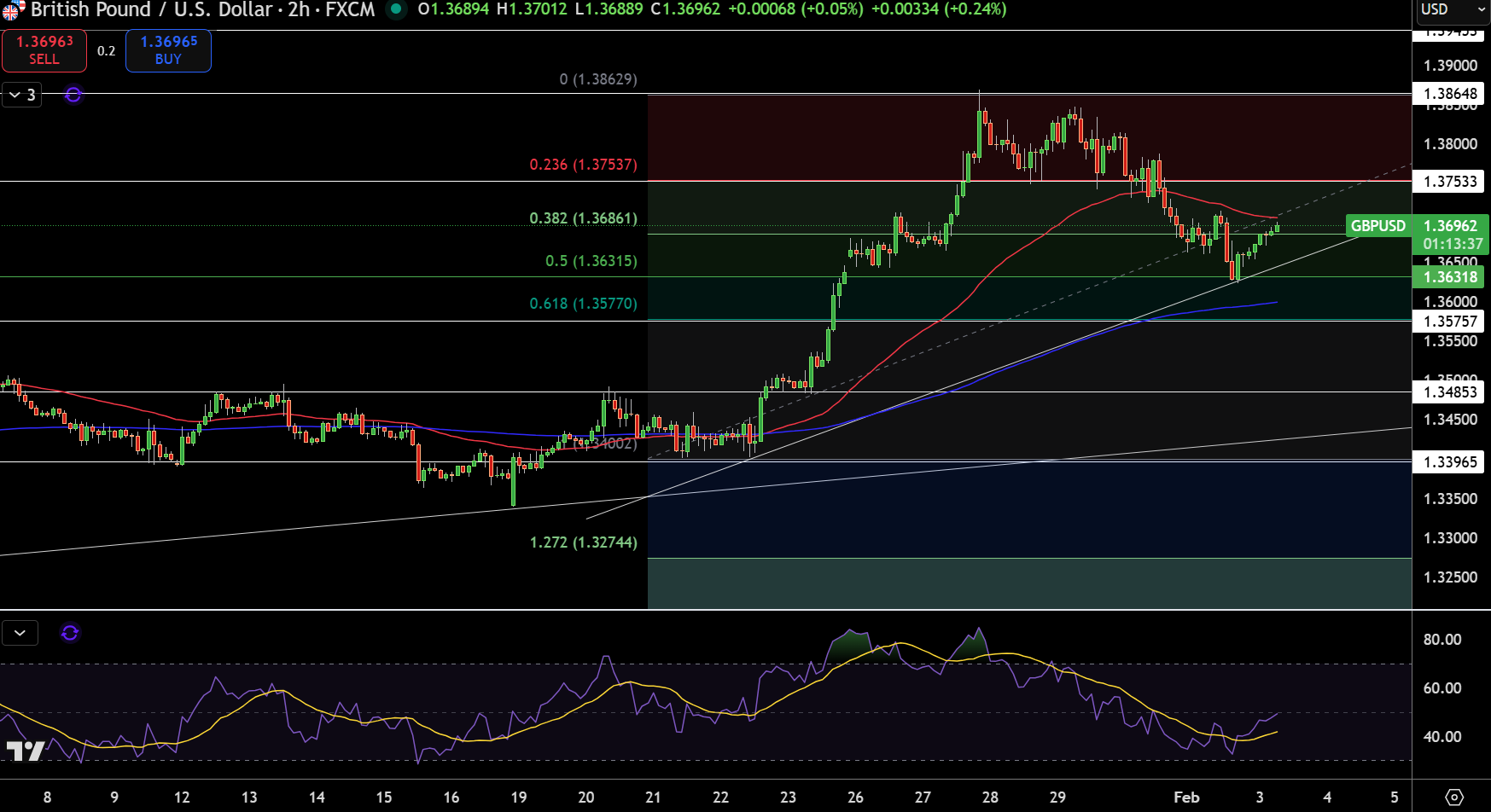Viewport: 1491px width, 812px height.
Task: Click the British flag symbol icon
Action: (x=13, y=10)
